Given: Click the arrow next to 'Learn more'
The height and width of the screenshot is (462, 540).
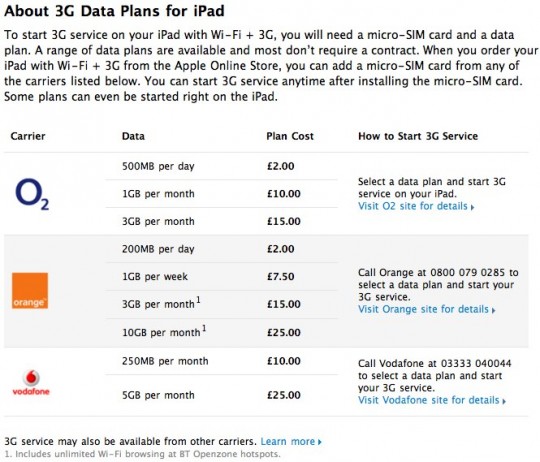Looking at the screenshot, I should (x=320, y=442).
